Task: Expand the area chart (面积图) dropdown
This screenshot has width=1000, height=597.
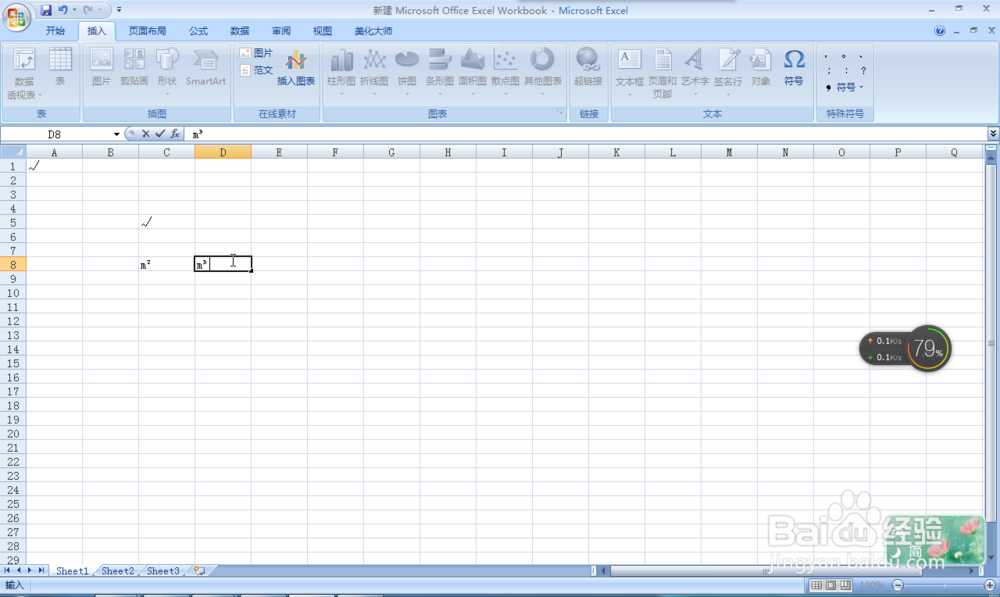Action: point(473,94)
